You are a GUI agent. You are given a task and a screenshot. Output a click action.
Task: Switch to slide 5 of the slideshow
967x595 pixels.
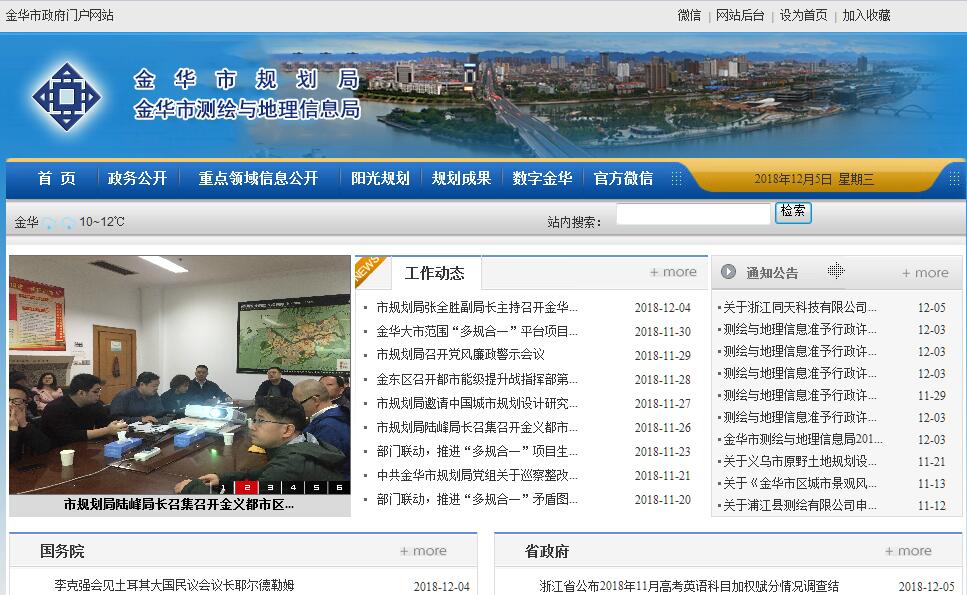[x=316, y=488]
